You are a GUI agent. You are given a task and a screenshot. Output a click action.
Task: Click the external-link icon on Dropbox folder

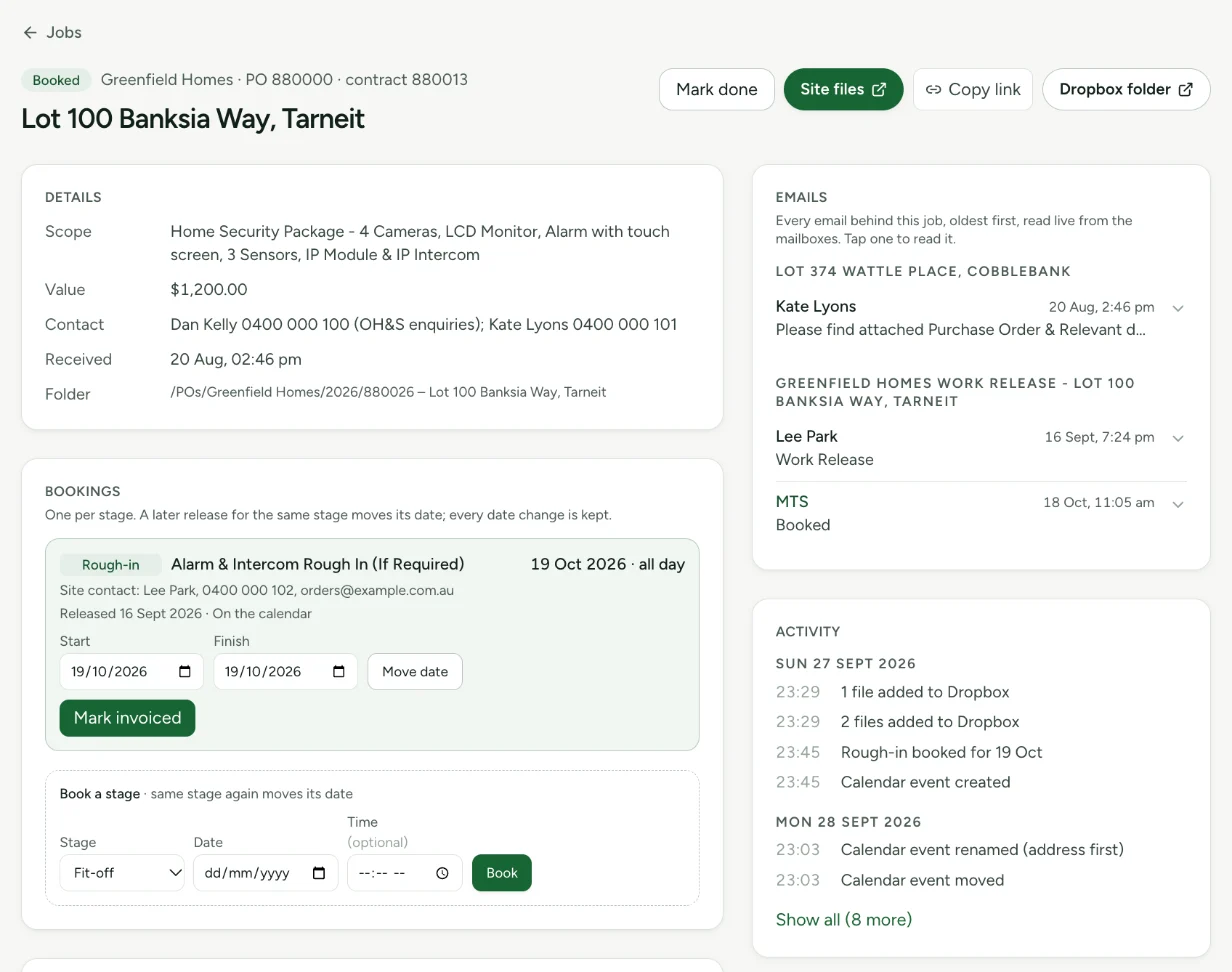click(x=1185, y=89)
